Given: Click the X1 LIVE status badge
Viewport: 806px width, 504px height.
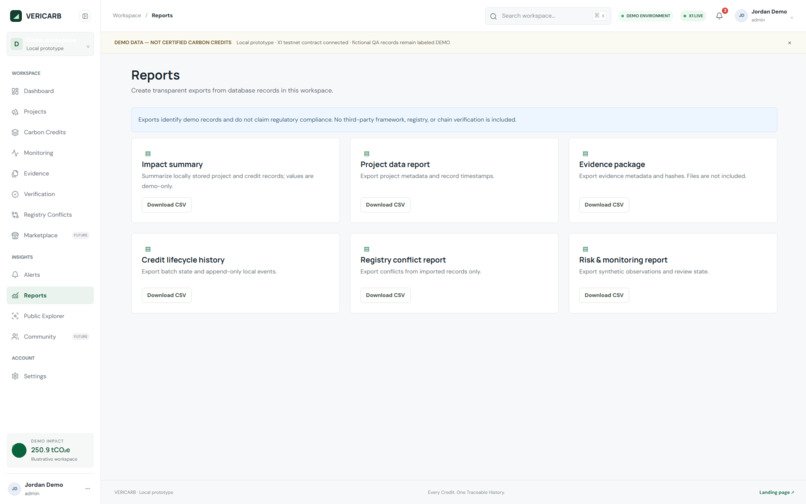Looking at the screenshot, I should [693, 16].
